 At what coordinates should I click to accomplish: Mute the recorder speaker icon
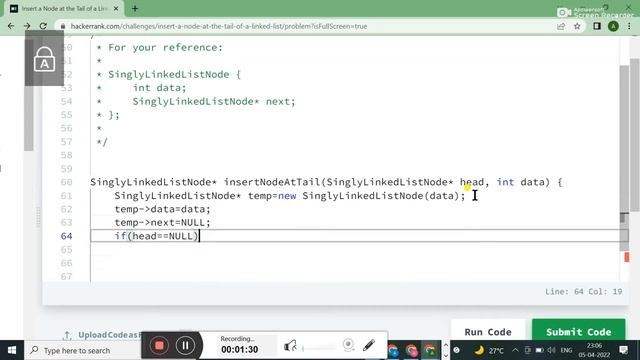(x=290, y=346)
